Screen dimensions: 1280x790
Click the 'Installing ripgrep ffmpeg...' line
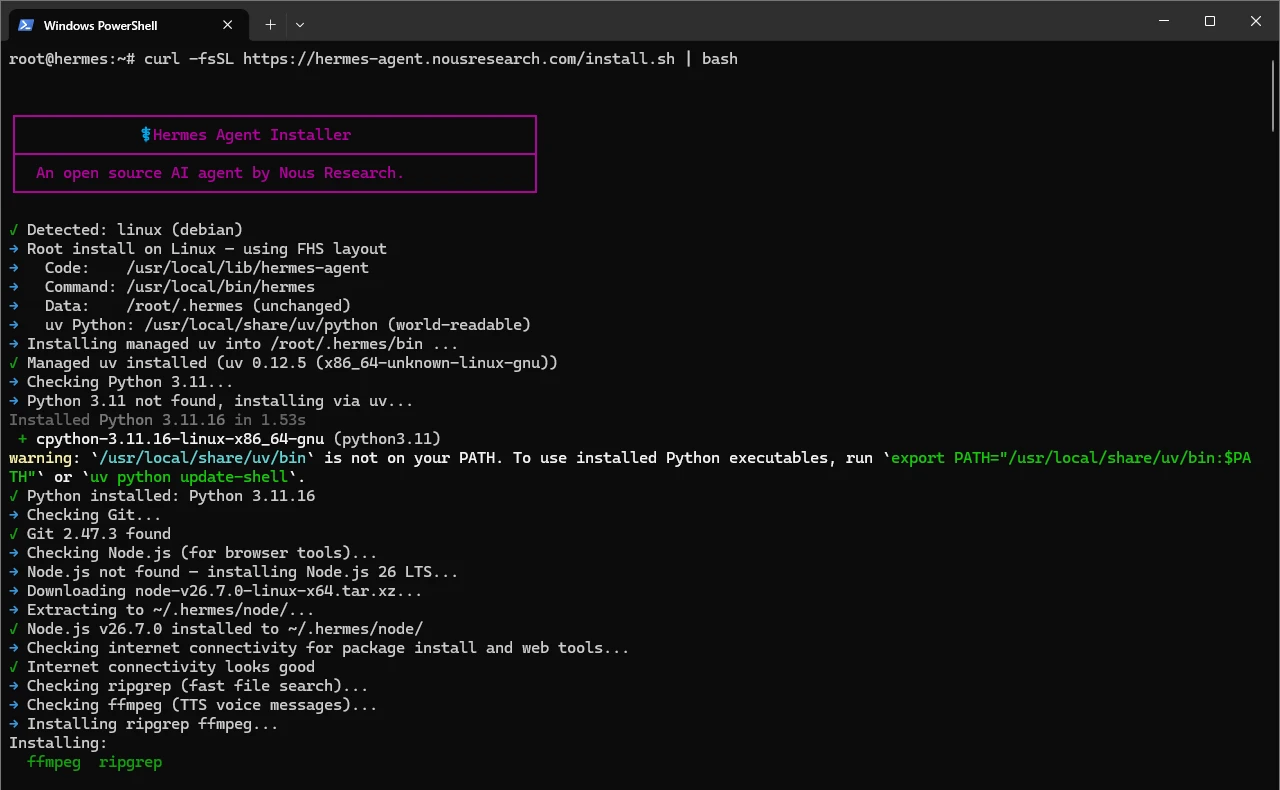click(x=144, y=724)
